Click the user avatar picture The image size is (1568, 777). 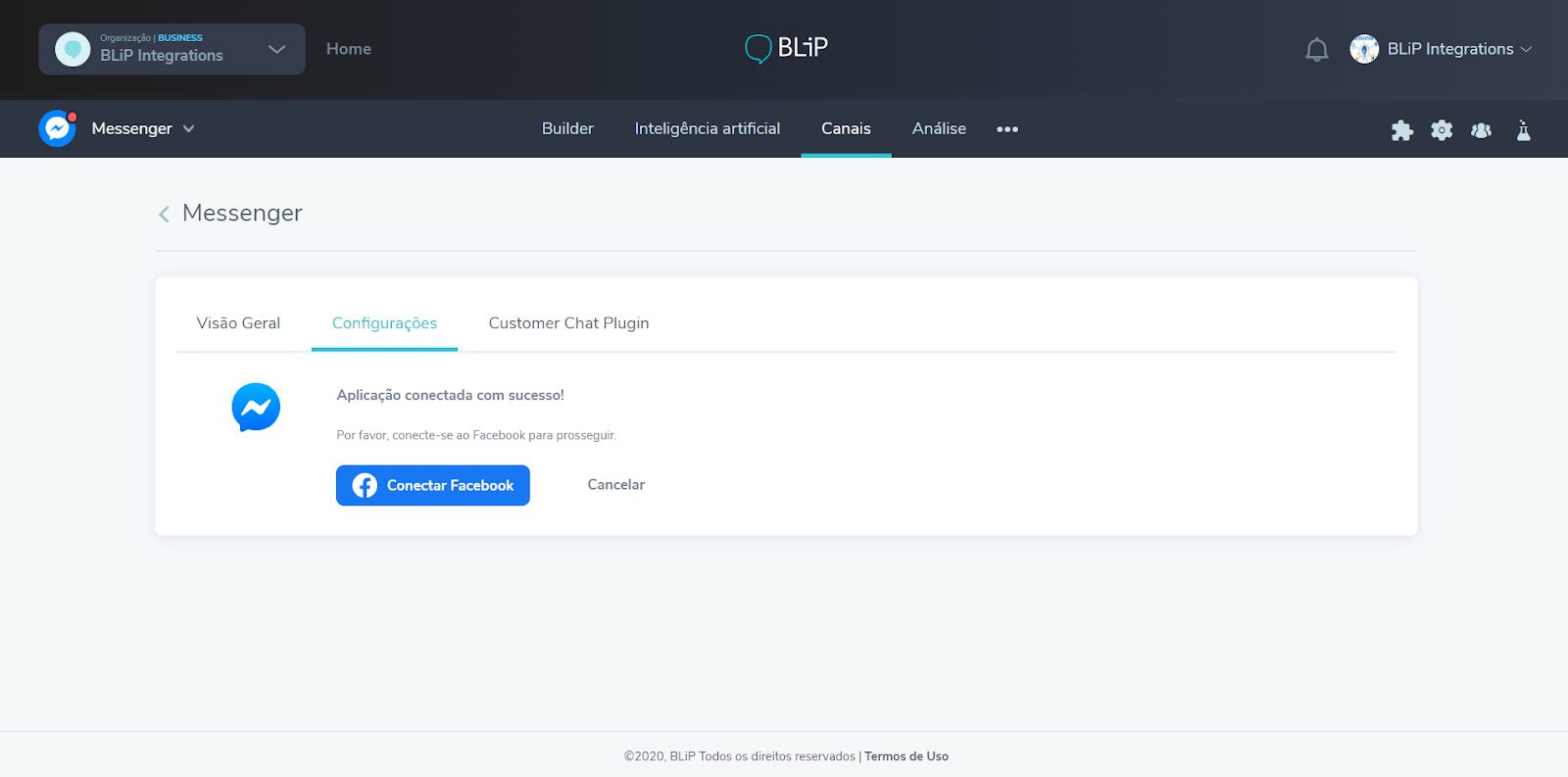click(1364, 49)
